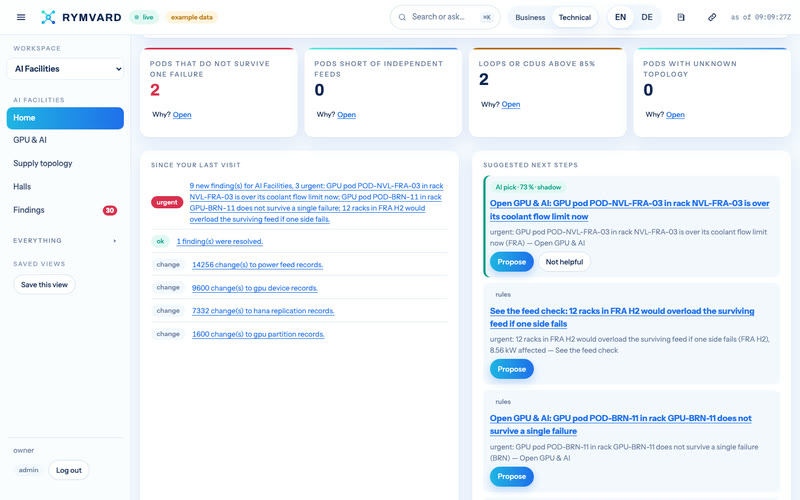Open the AI Facilities workspace dropdown
Image resolution: width=800 pixels, height=500 pixels.
point(65,69)
